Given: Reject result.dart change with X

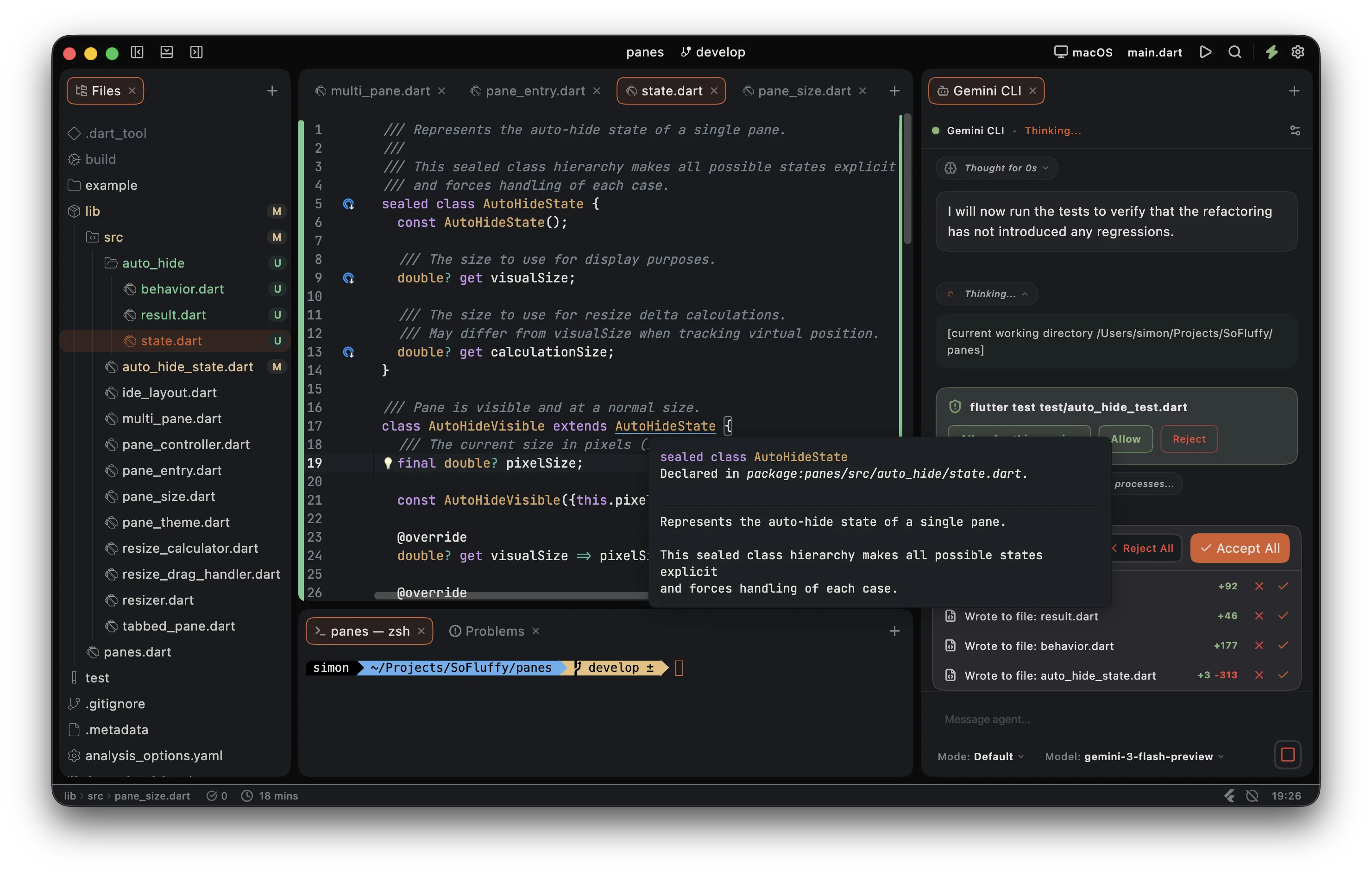Looking at the screenshot, I should click(1259, 616).
